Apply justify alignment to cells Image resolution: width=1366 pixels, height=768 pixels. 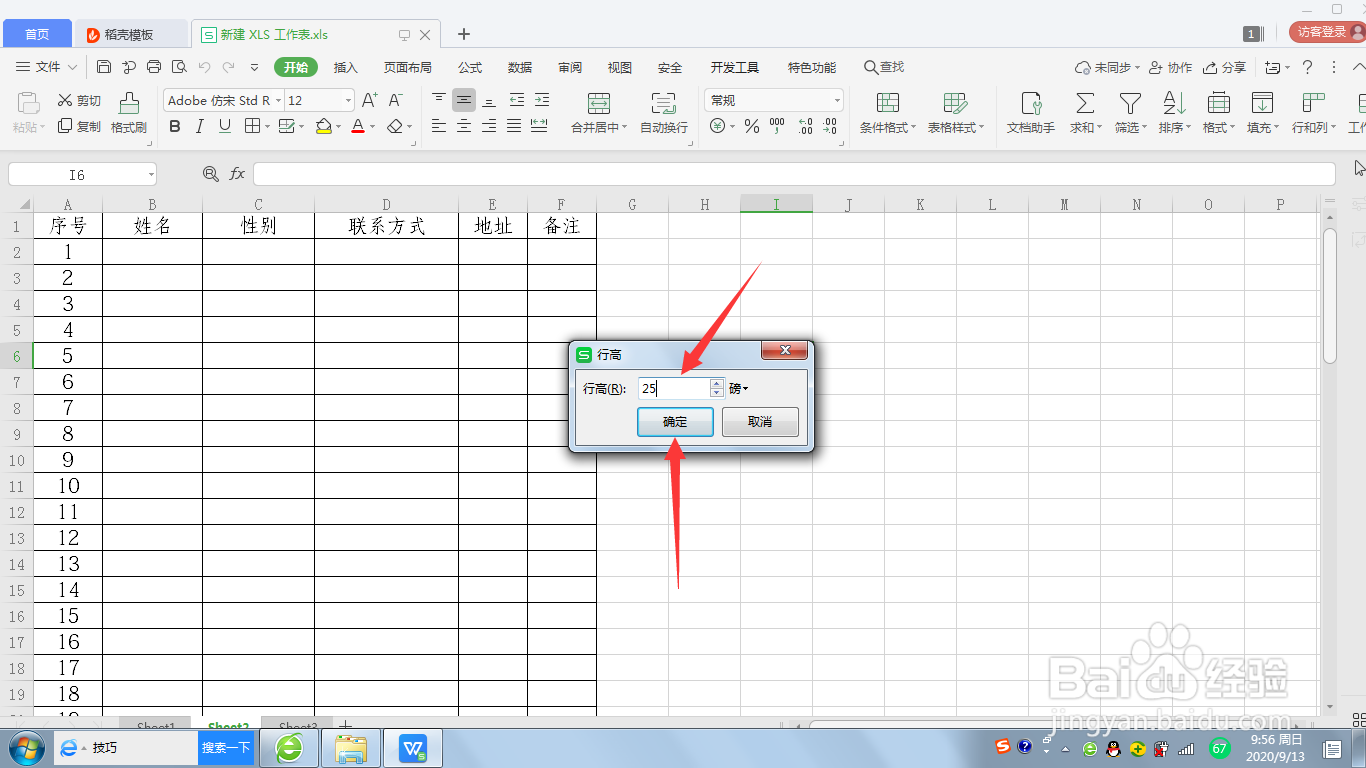tap(514, 126)
